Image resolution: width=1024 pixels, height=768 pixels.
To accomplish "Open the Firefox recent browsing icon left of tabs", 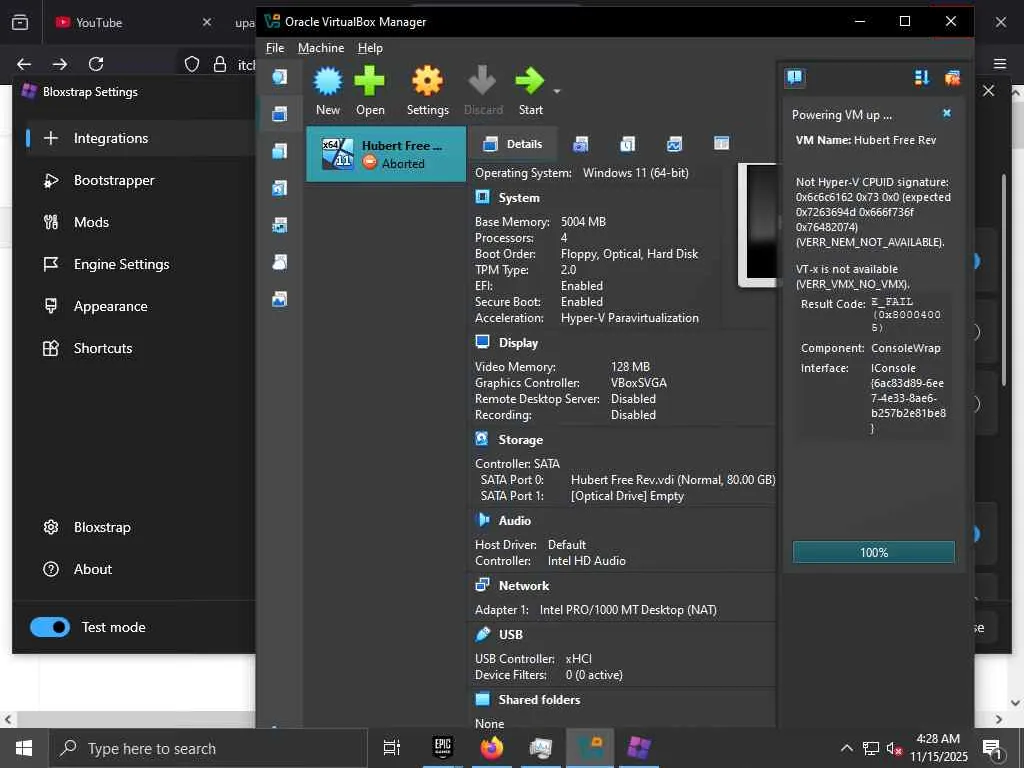I will [x=20, y=22].
